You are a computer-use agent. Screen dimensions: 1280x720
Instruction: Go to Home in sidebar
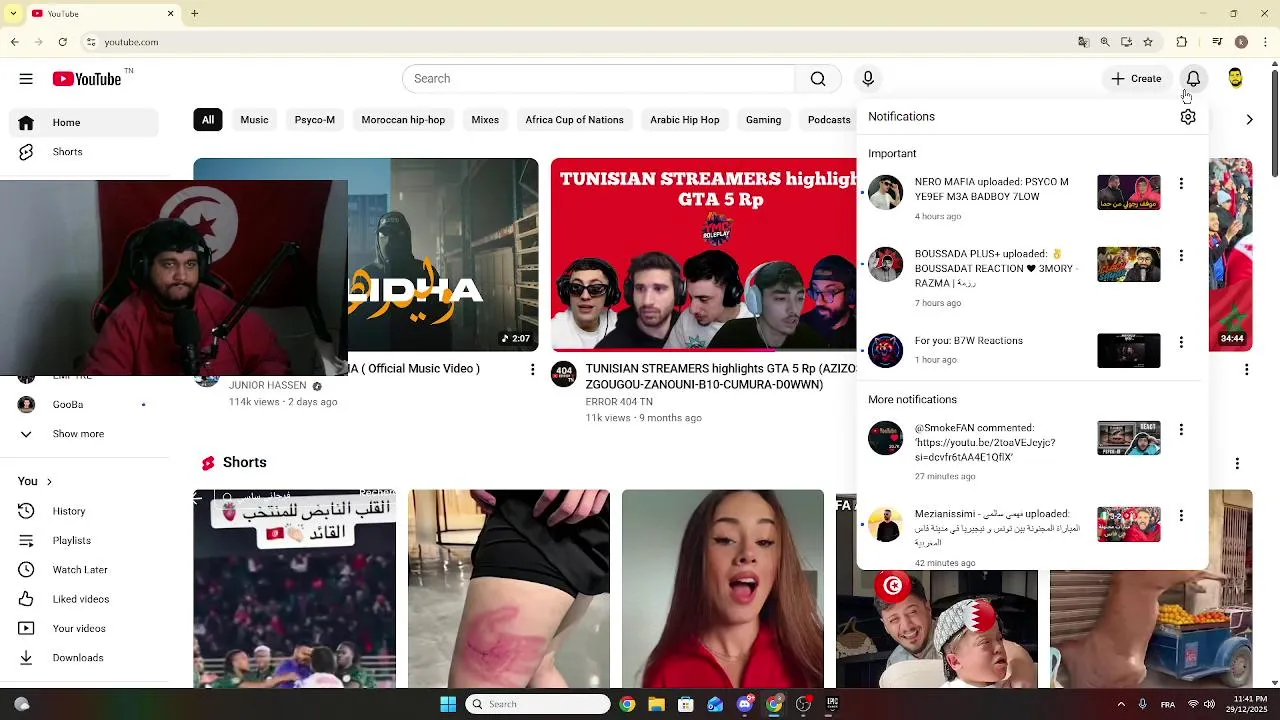tap(84, 123)
